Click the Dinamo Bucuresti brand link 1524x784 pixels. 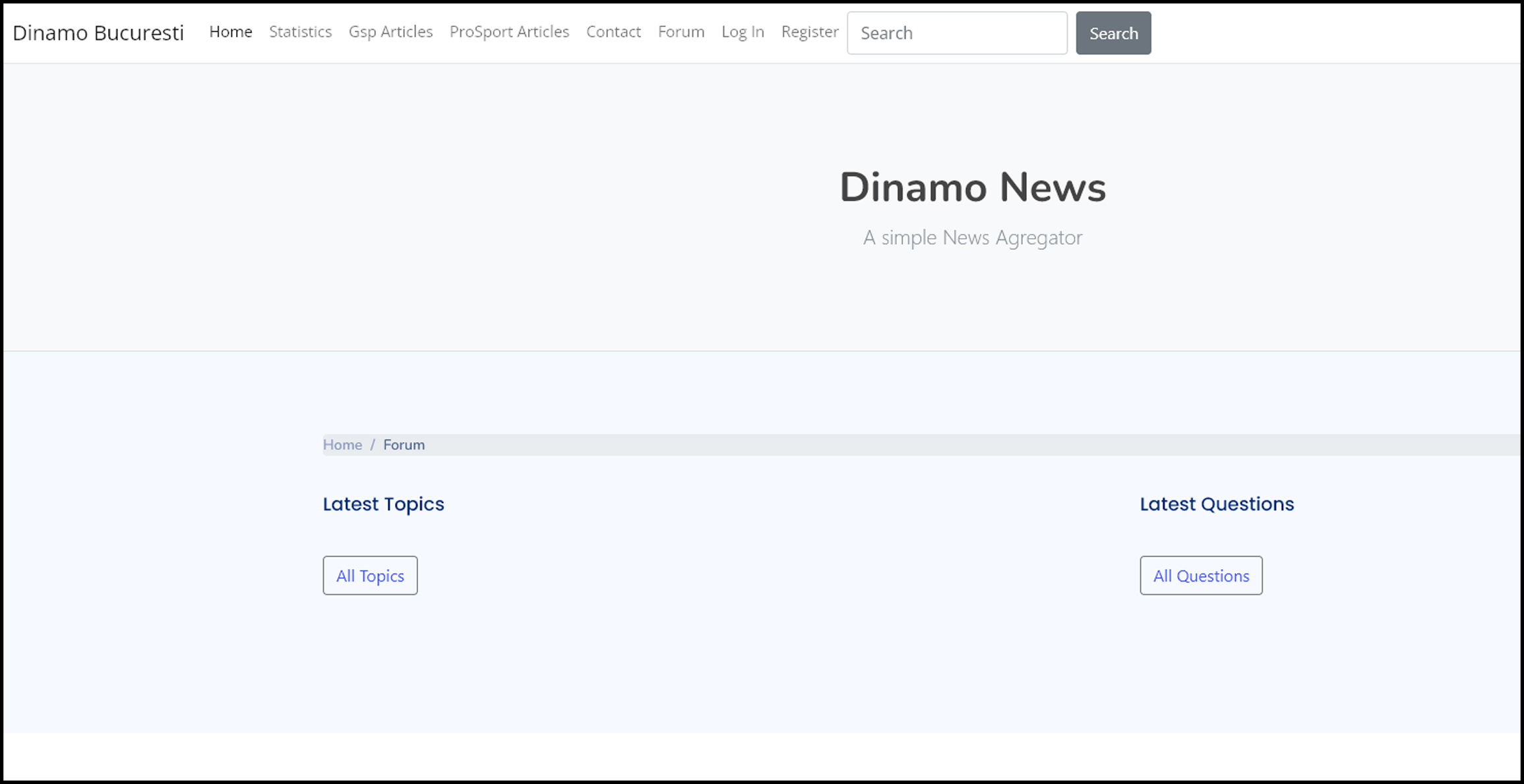[x=100, y=32]
